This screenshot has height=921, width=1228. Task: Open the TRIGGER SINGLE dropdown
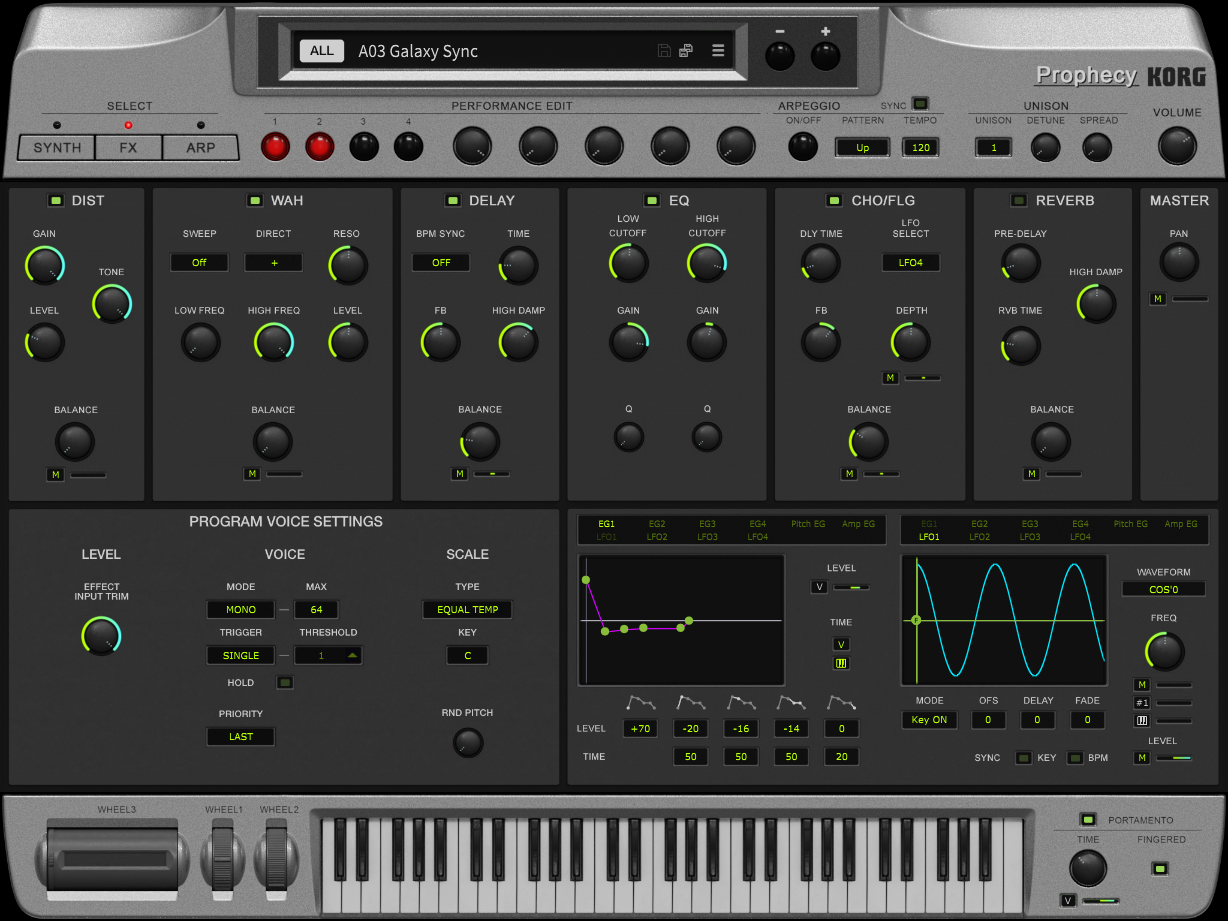pyautogui.click(x=240, y=655)
